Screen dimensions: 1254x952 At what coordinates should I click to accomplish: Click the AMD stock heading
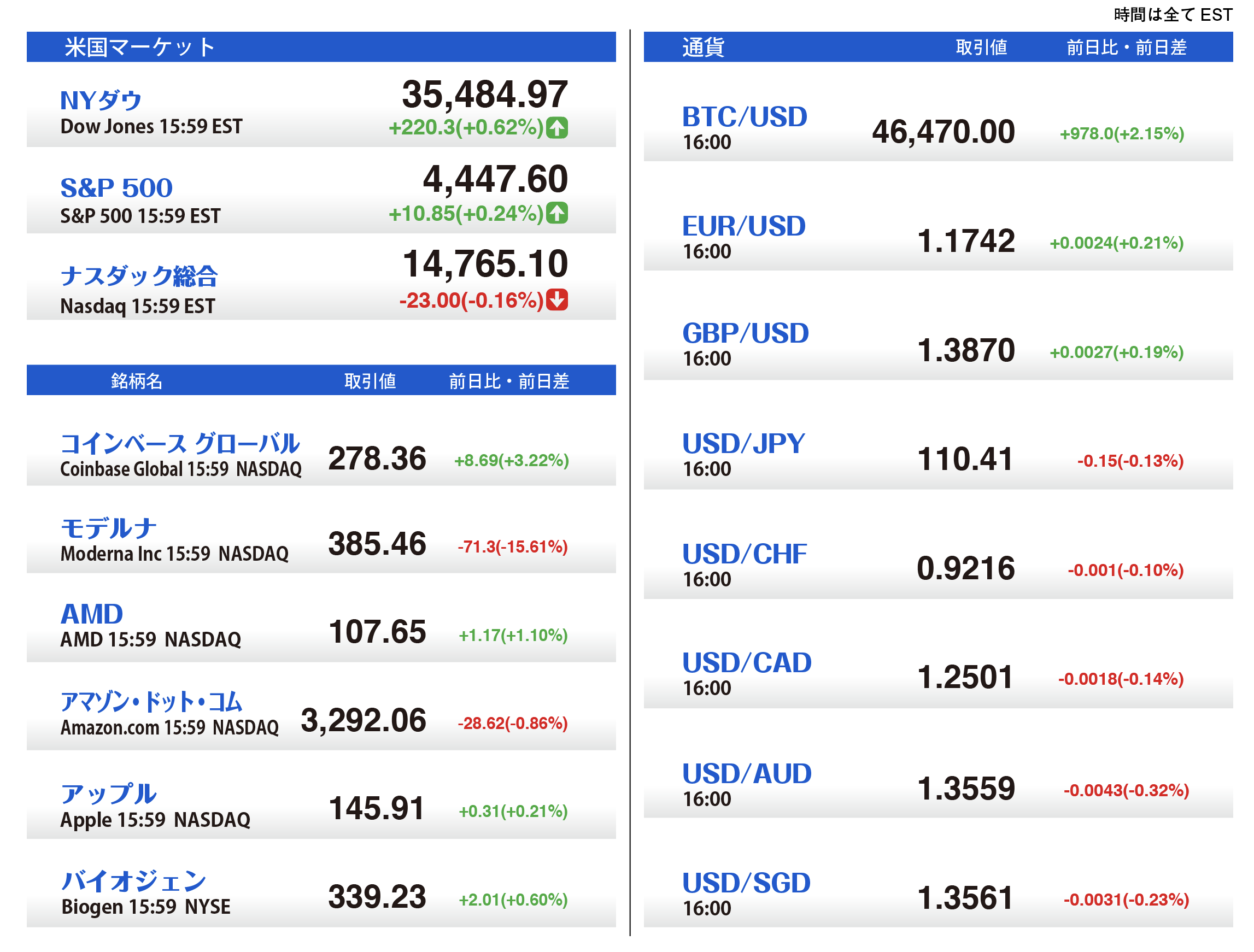click(x=91, y=614)
